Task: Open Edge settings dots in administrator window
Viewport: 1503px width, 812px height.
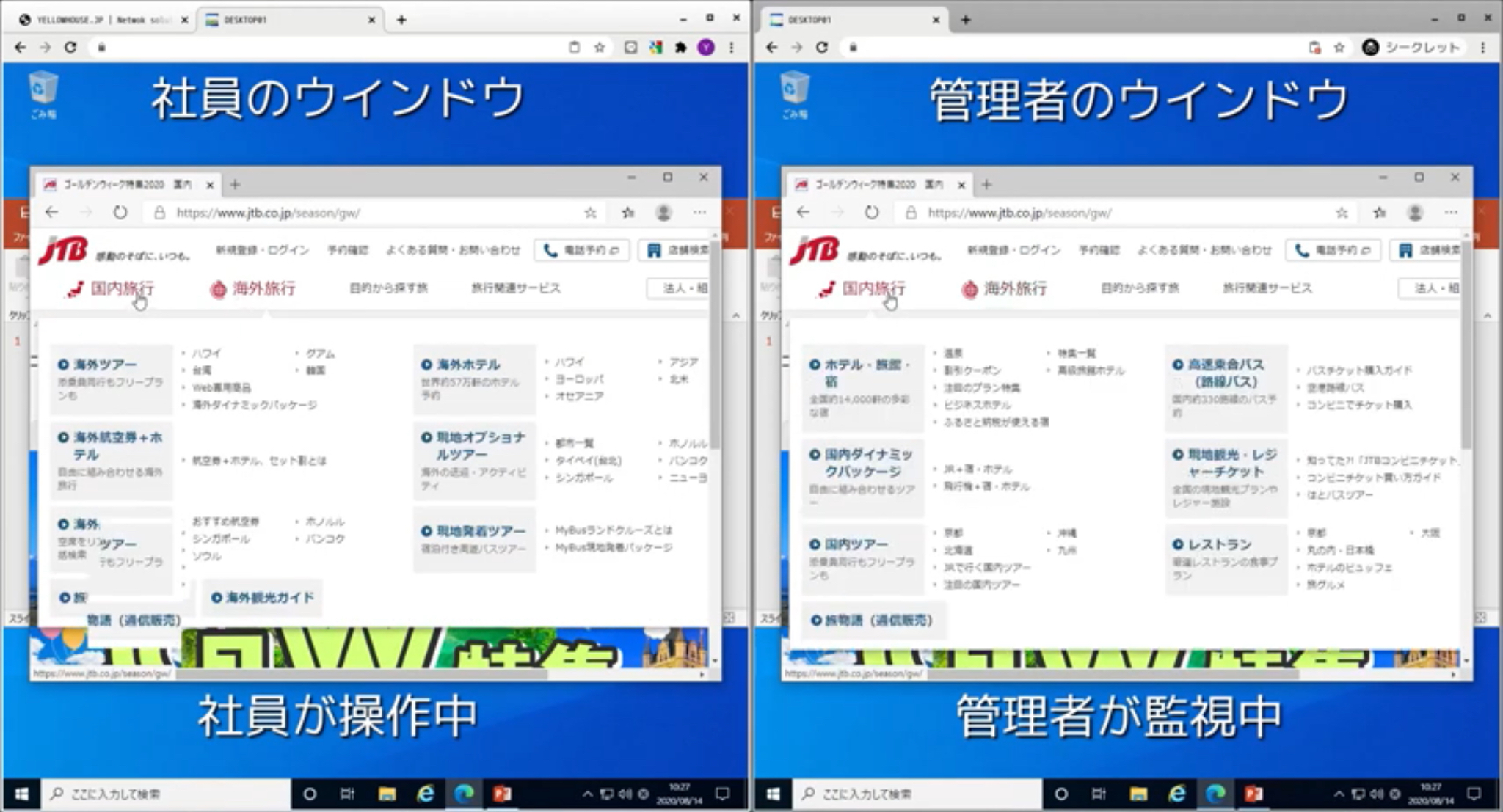Action: point(1451,213)
